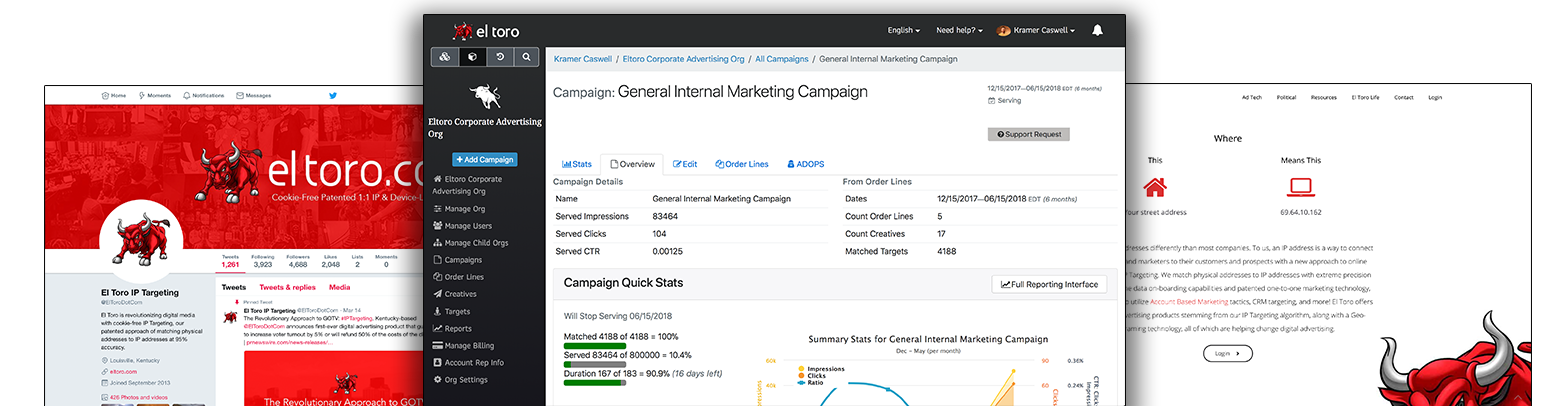Switch to the Order Lines tab
This screenshot has height=406, width=1550.
742,164
